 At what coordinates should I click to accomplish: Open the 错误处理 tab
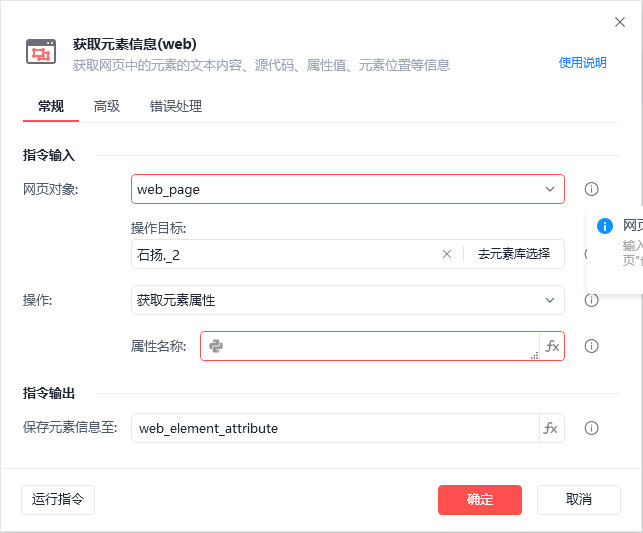pos(176,106)
